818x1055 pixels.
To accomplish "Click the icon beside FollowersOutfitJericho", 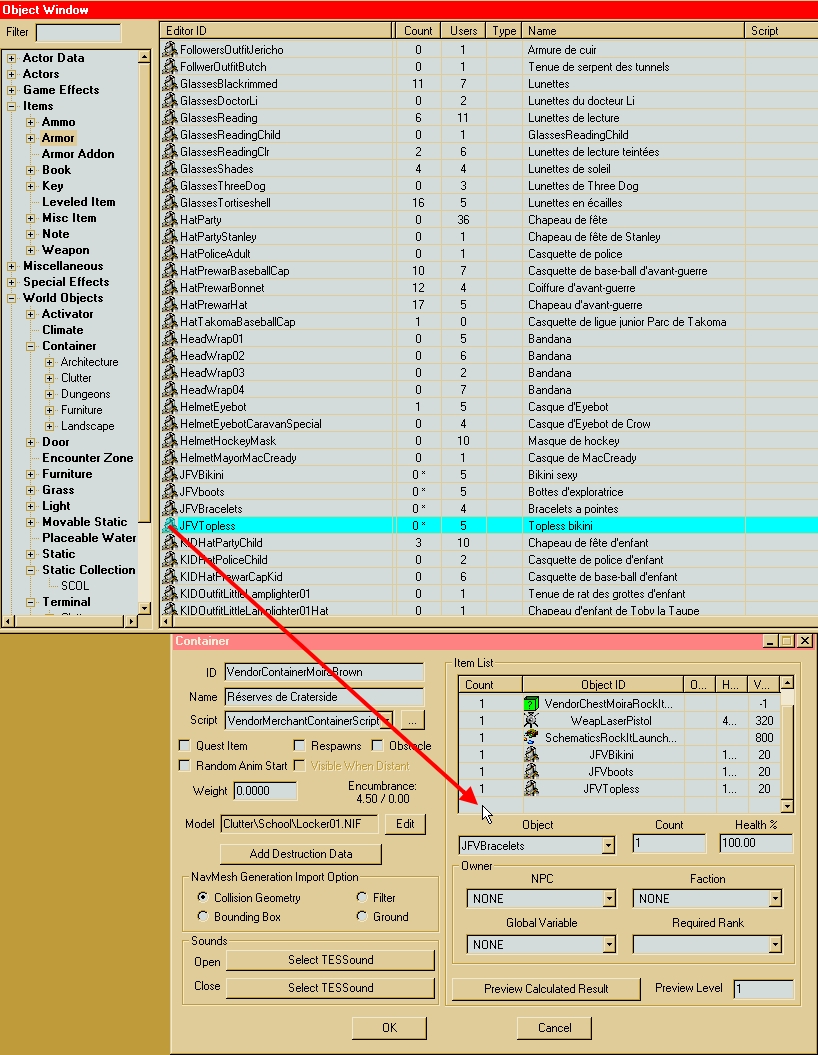I will coord(170,50).
